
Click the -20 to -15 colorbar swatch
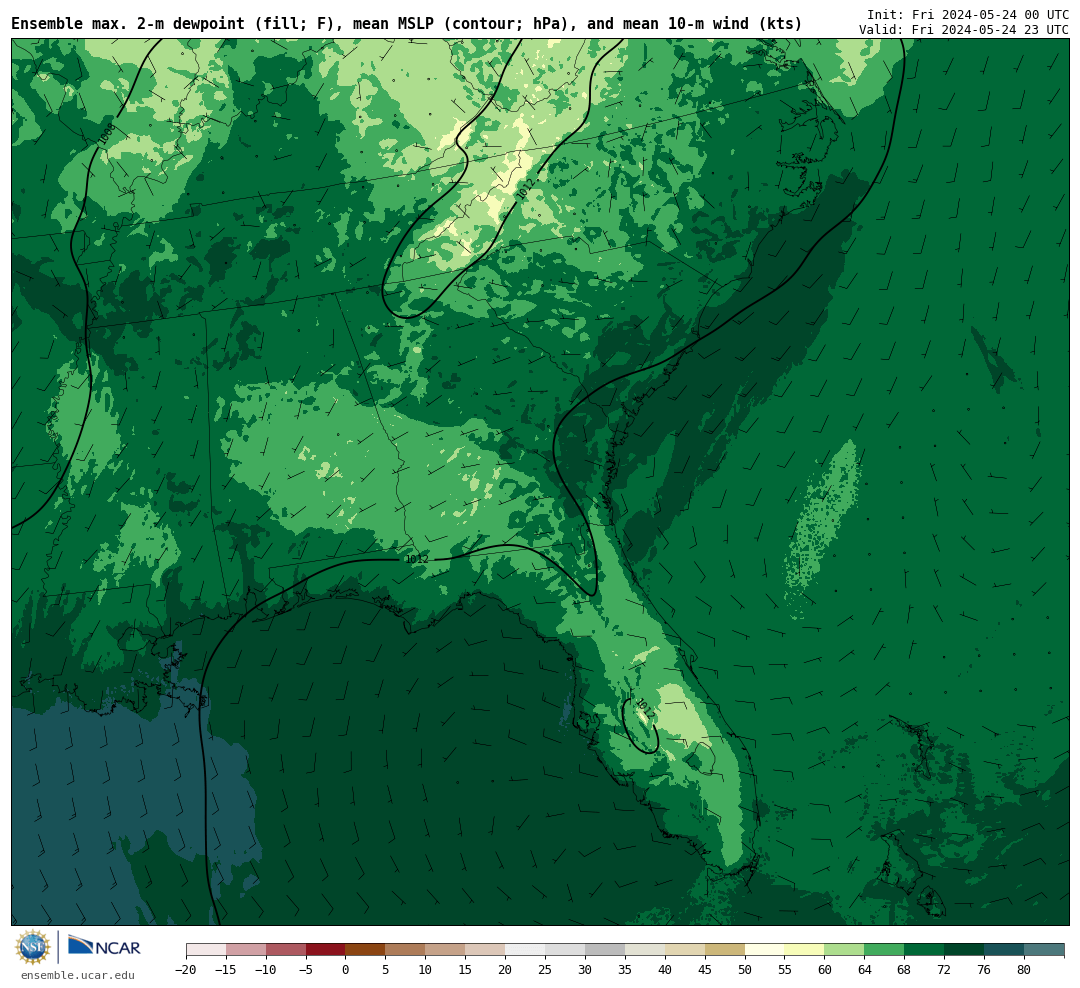[x=206, y=949]
